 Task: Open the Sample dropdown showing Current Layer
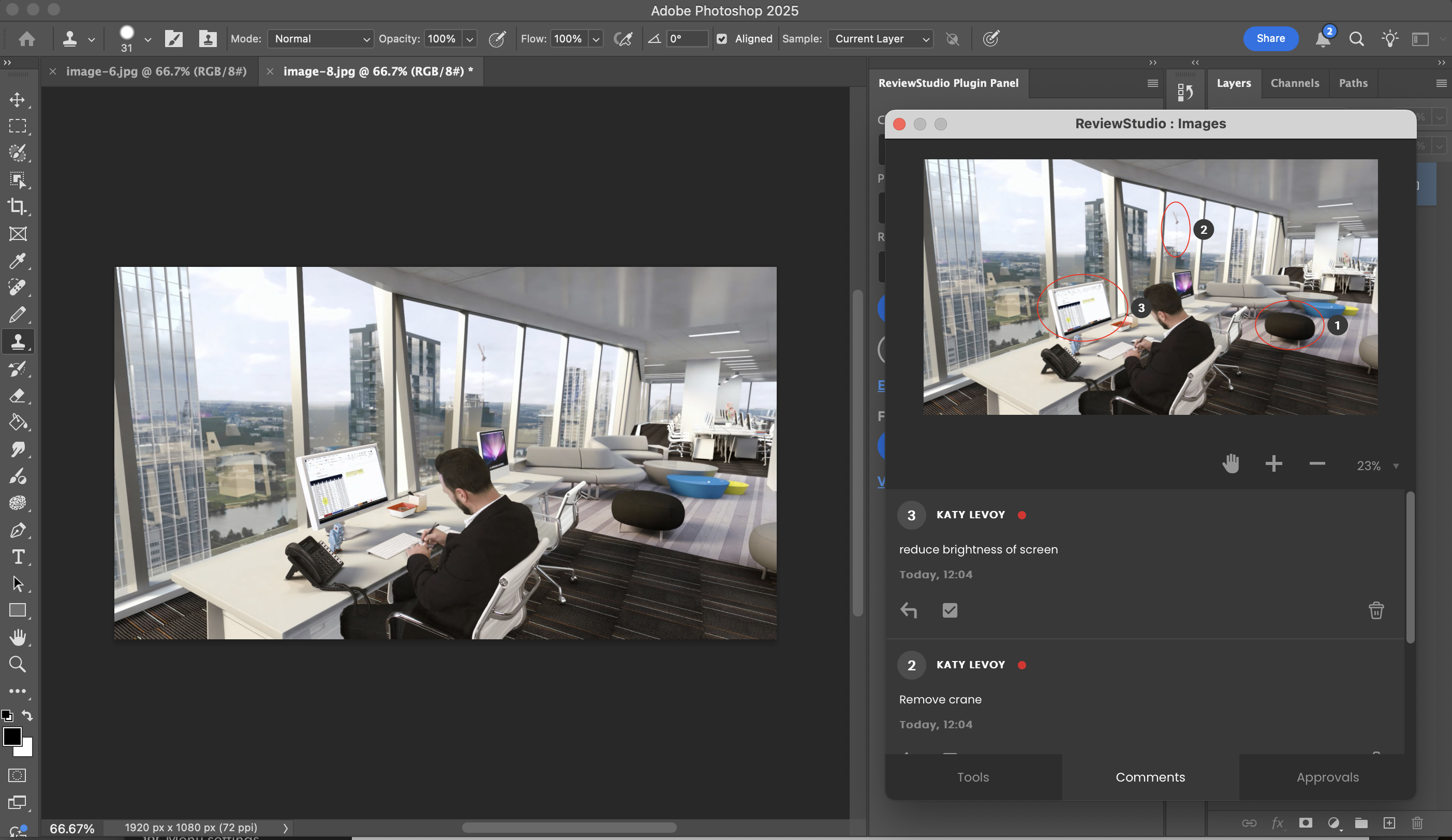click(880, 39)
